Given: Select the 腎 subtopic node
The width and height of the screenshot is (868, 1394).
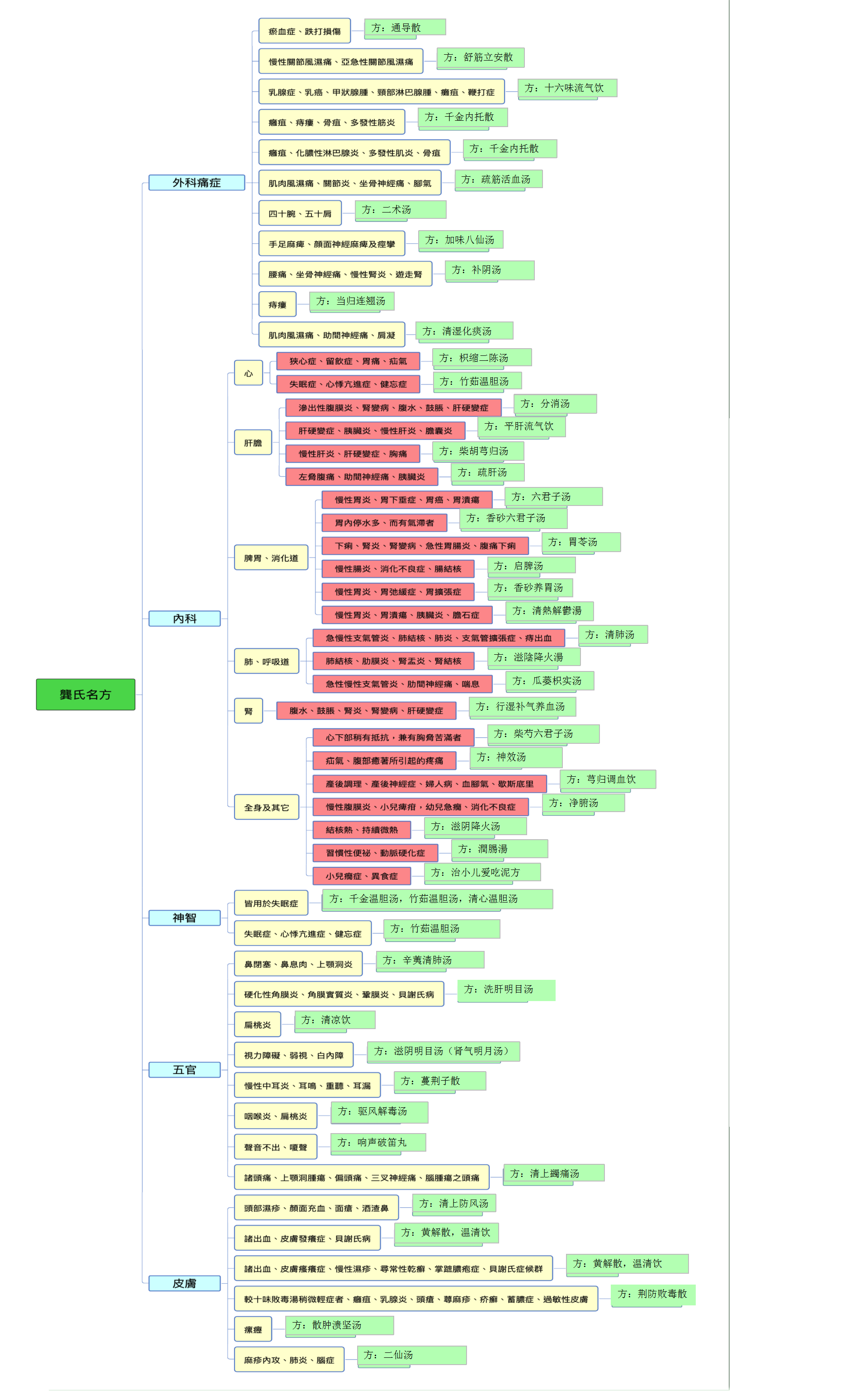Looking at the screenshot, I should [249, 711].
